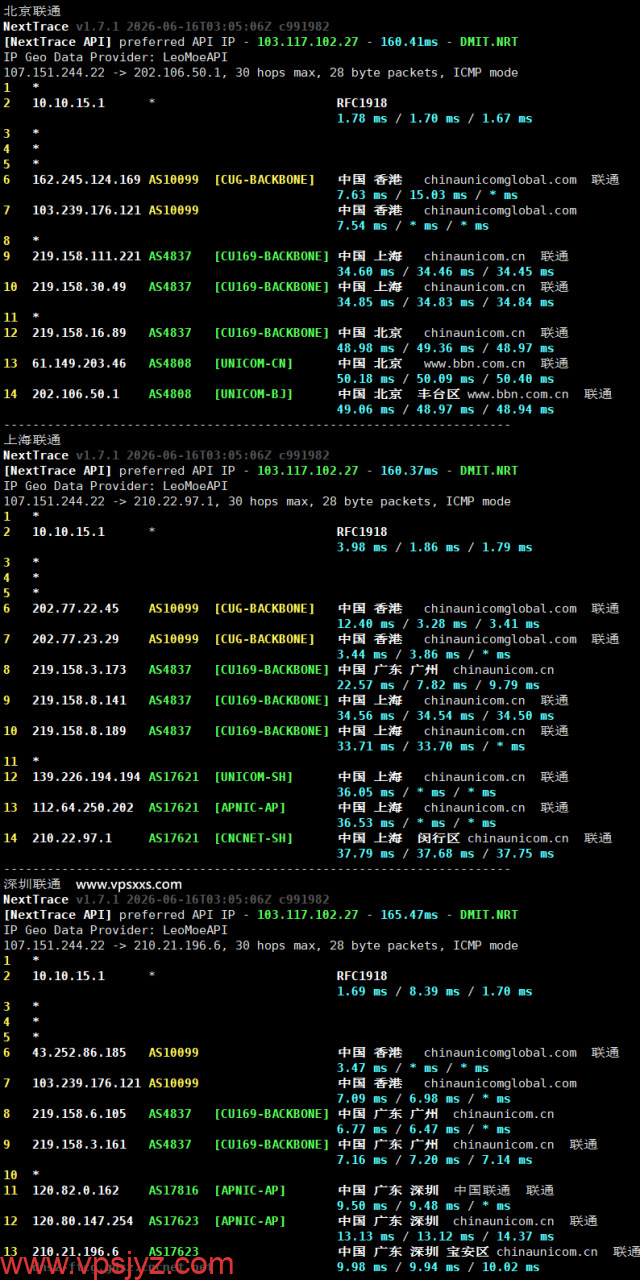Click hop IP 61.149.203.46

(x=79, y=363)
